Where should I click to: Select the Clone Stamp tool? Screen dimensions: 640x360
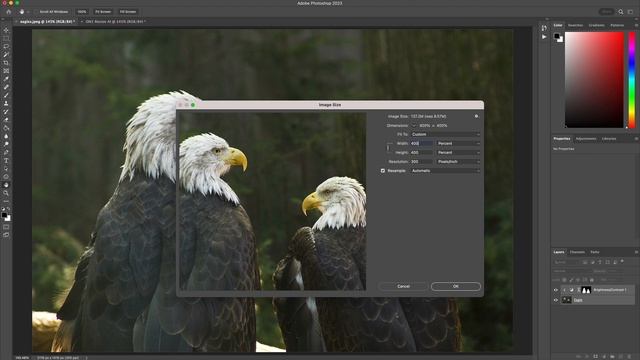pos(6,104)
